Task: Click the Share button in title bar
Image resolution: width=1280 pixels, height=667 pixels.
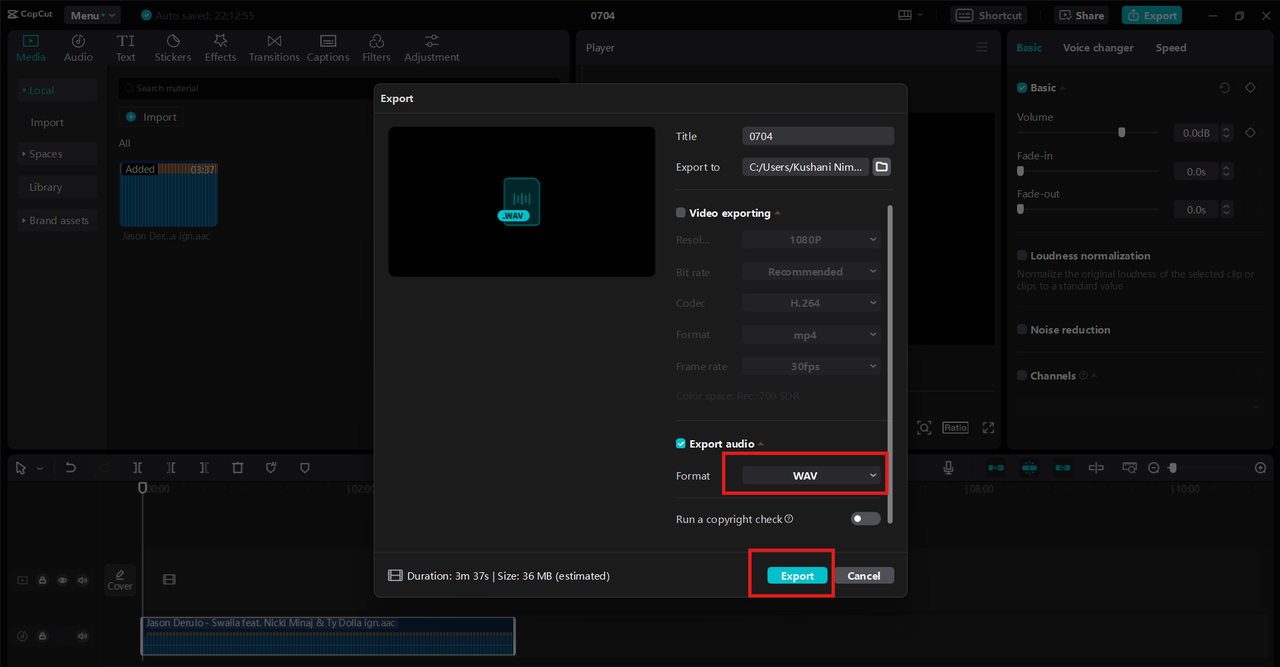Action: [x=1081, y=15]
